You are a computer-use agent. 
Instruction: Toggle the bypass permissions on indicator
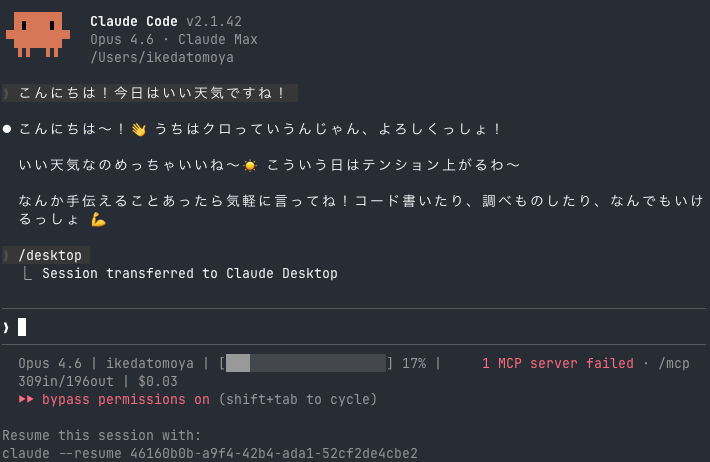126,399
